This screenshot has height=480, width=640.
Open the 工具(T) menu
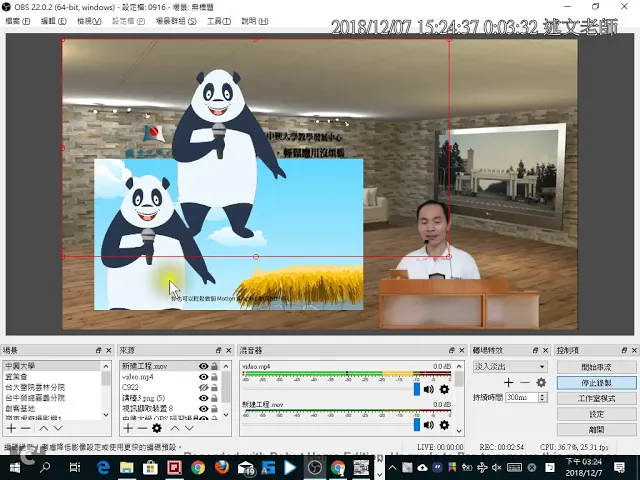[219, 21]
